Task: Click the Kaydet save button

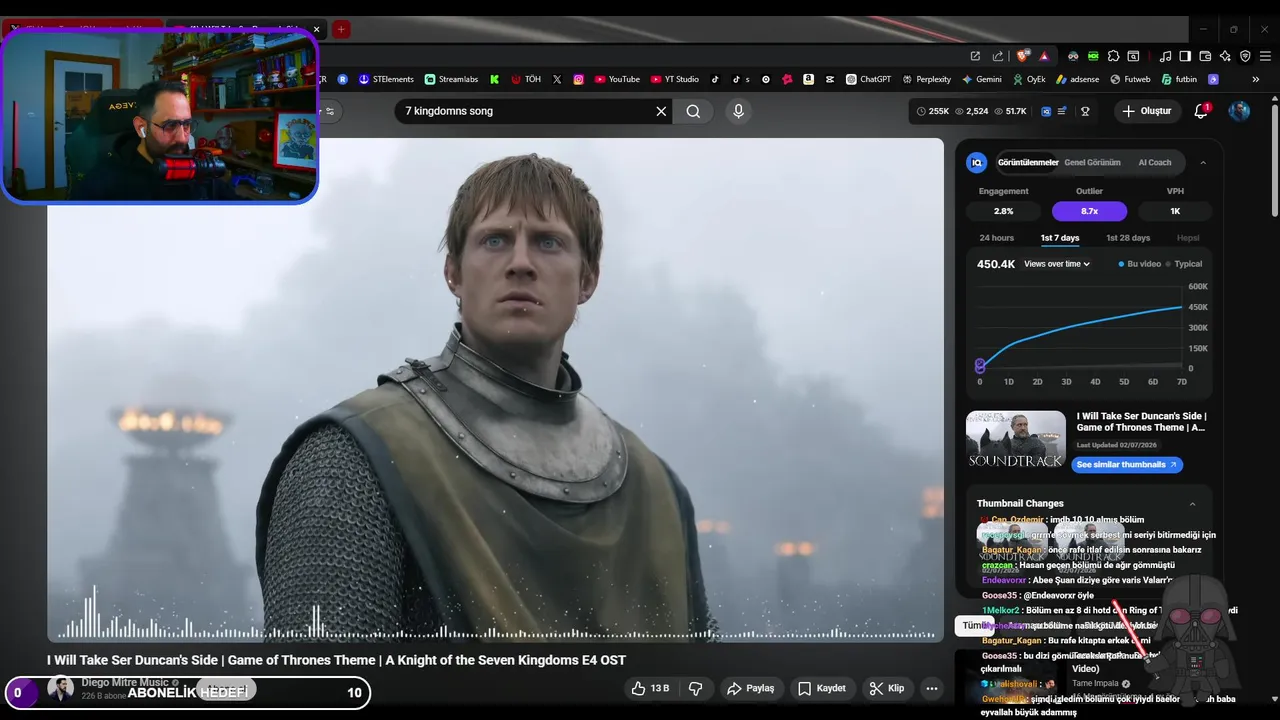Action: [822, 688]
